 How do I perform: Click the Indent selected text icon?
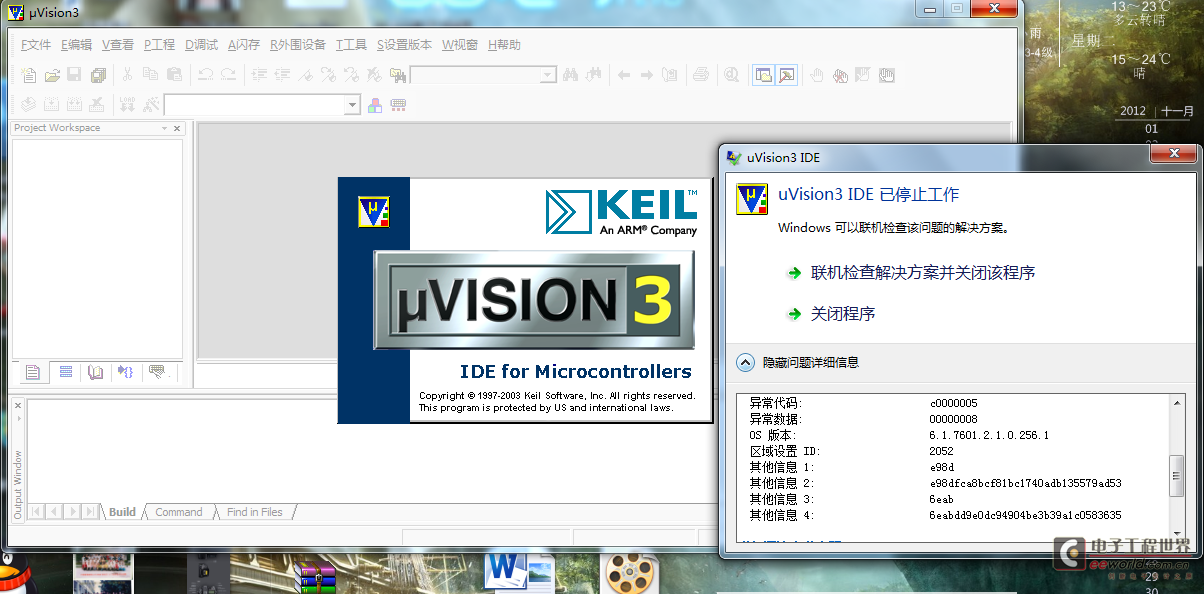[x=259, y=75]
